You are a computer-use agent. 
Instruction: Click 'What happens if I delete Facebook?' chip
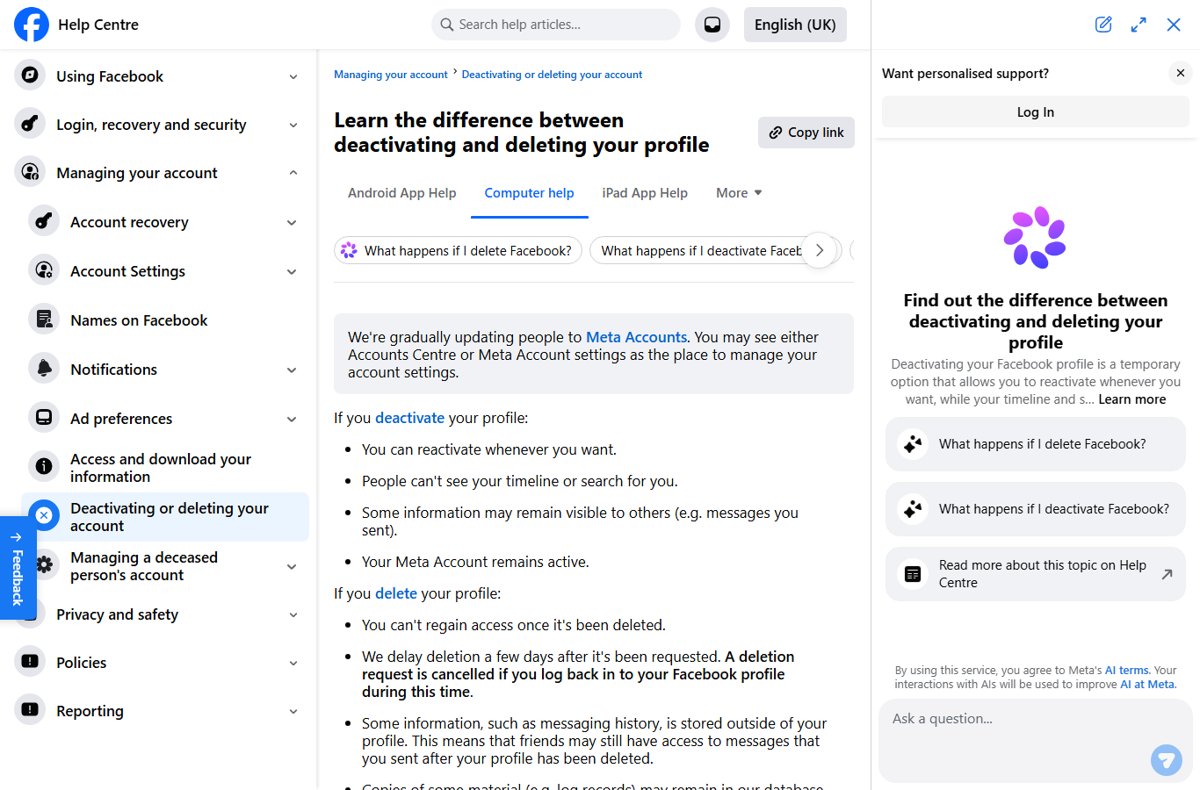pos(458,251)
